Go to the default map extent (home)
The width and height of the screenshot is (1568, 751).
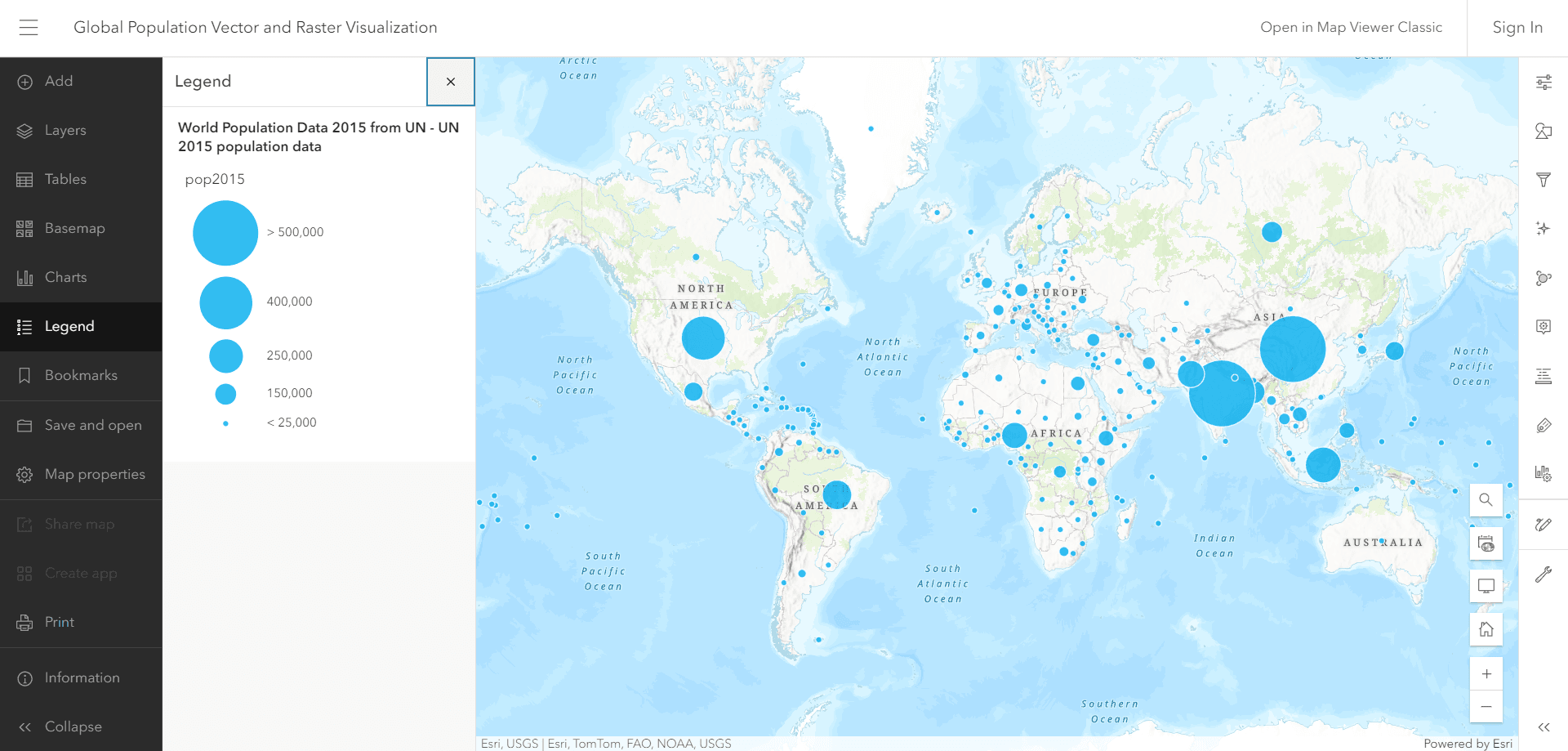1486,629
